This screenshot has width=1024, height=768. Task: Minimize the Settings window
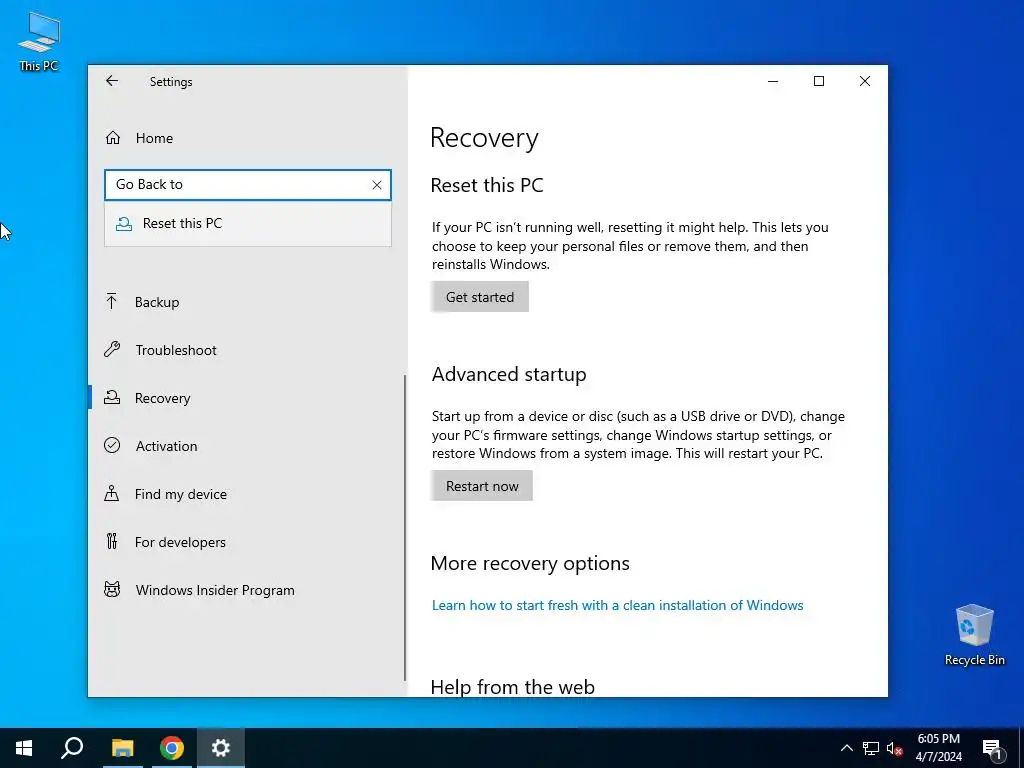(773, 81)
